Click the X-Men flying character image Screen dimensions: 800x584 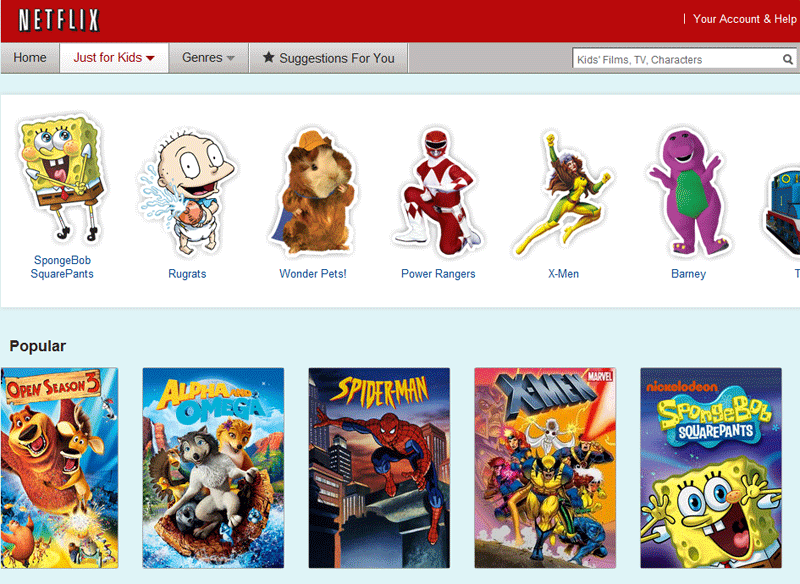click(x=563, y=194)
